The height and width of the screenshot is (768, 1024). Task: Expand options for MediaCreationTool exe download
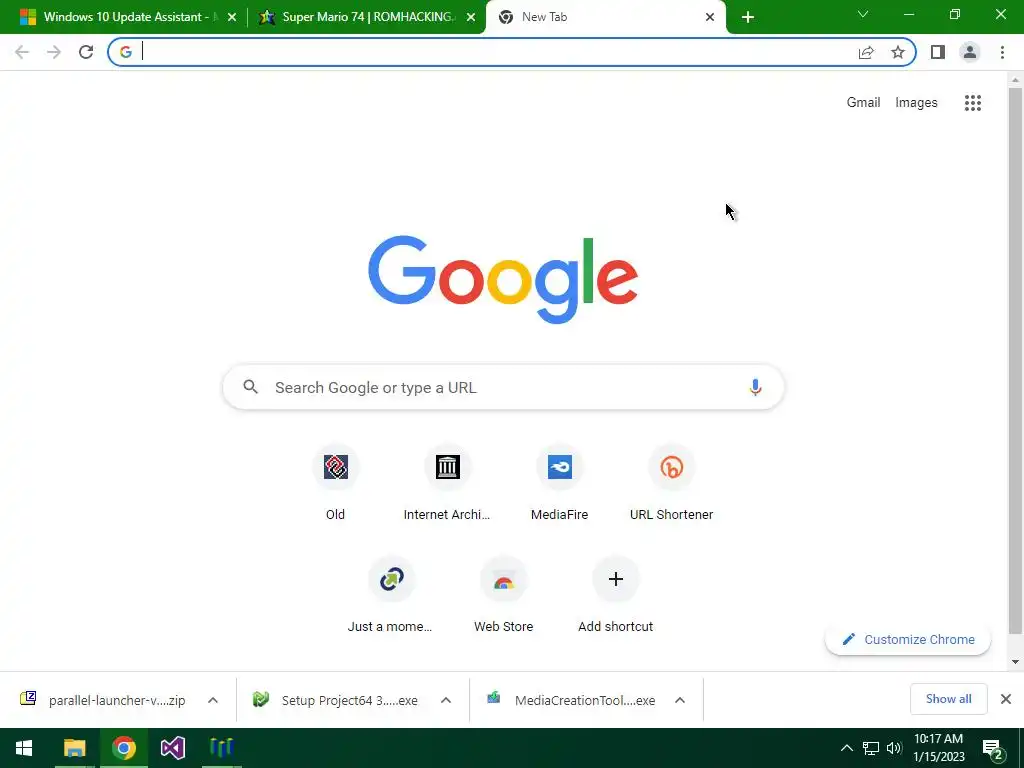click(680, 700)
